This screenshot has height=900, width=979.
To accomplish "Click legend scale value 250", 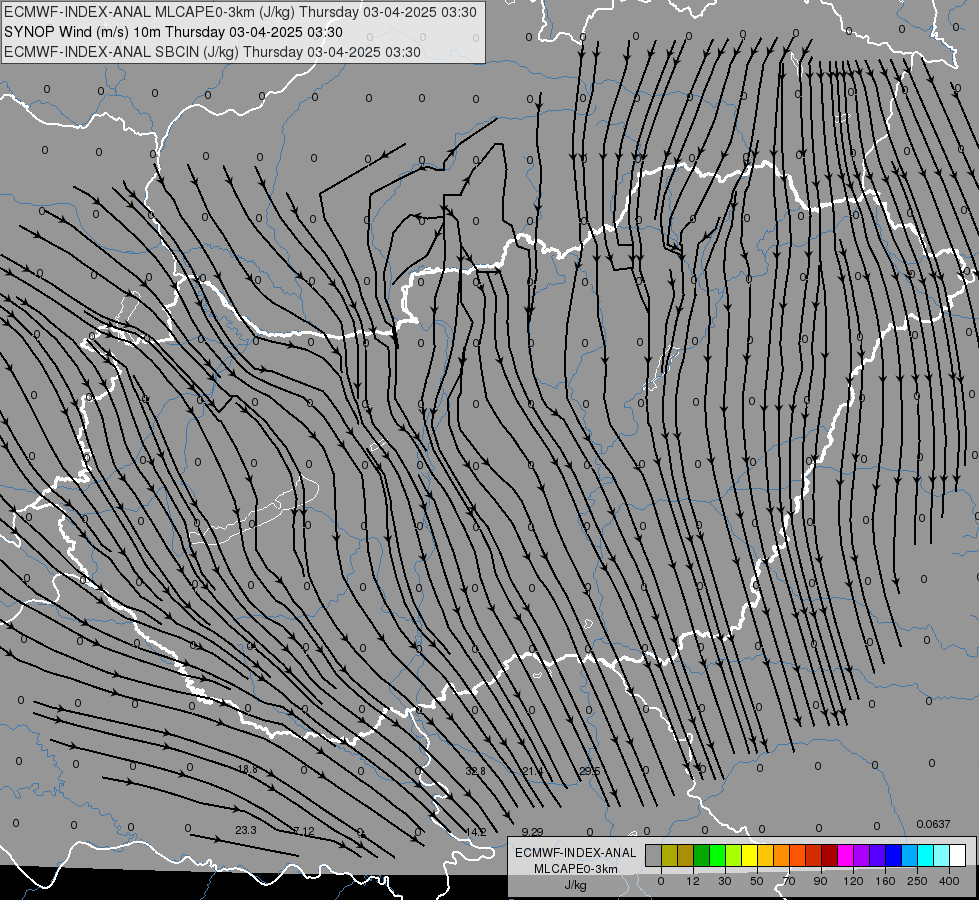I will (917, 881).
